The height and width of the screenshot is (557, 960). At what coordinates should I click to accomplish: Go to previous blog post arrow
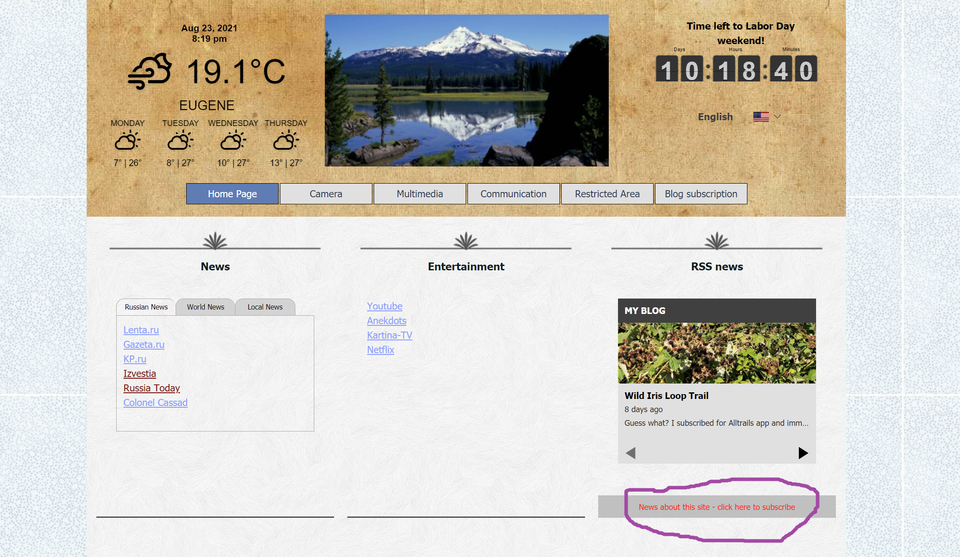pyautogui.click(x=631, y=453)
